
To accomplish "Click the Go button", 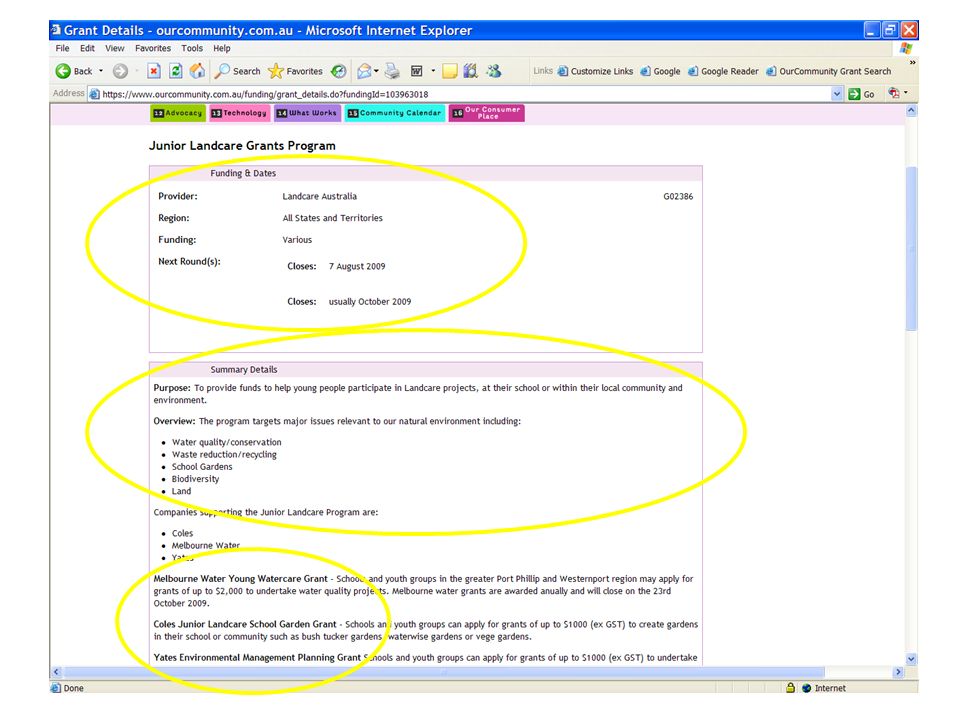I will (861, 94).
